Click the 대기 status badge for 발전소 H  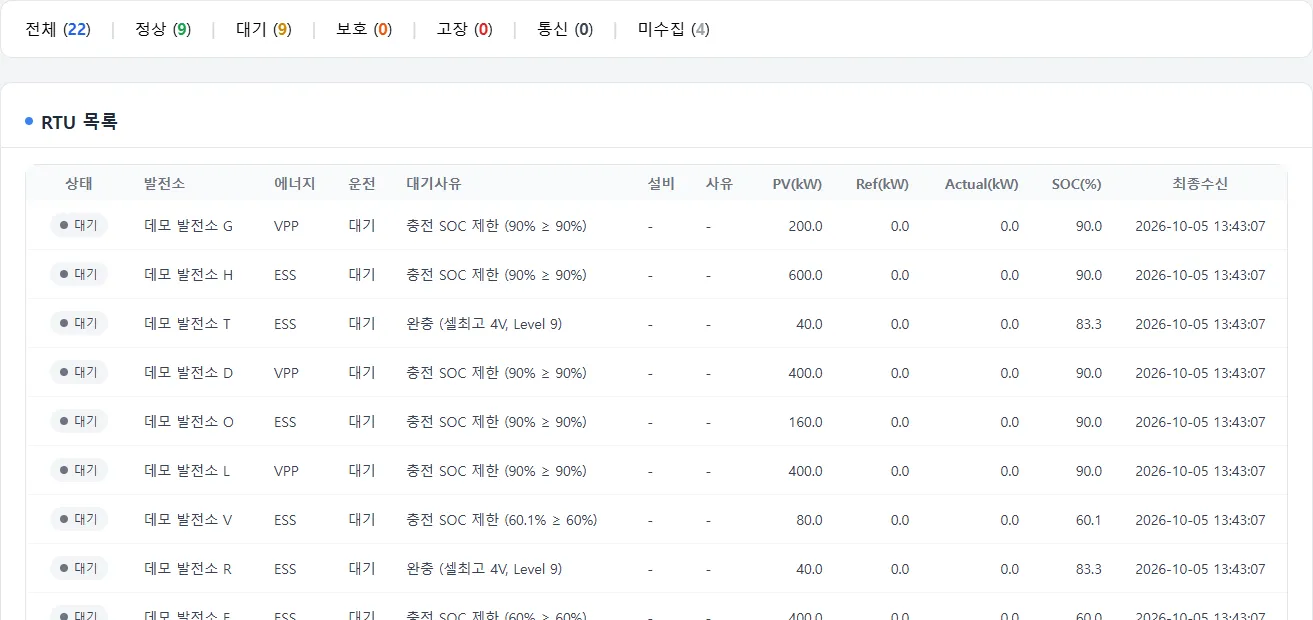point(79,274)
